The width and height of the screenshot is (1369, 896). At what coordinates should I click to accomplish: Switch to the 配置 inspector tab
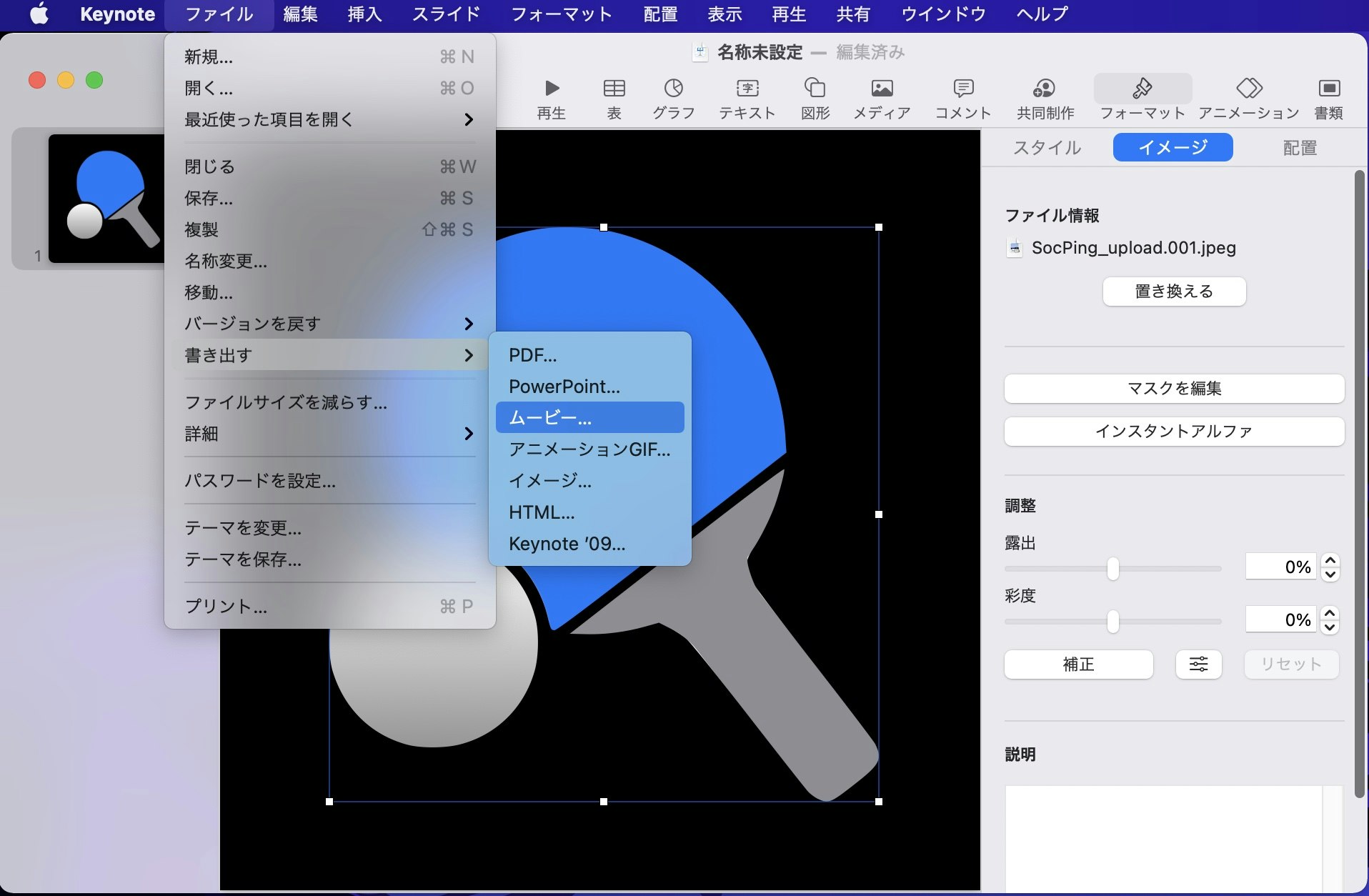[x=1299, y=147]
